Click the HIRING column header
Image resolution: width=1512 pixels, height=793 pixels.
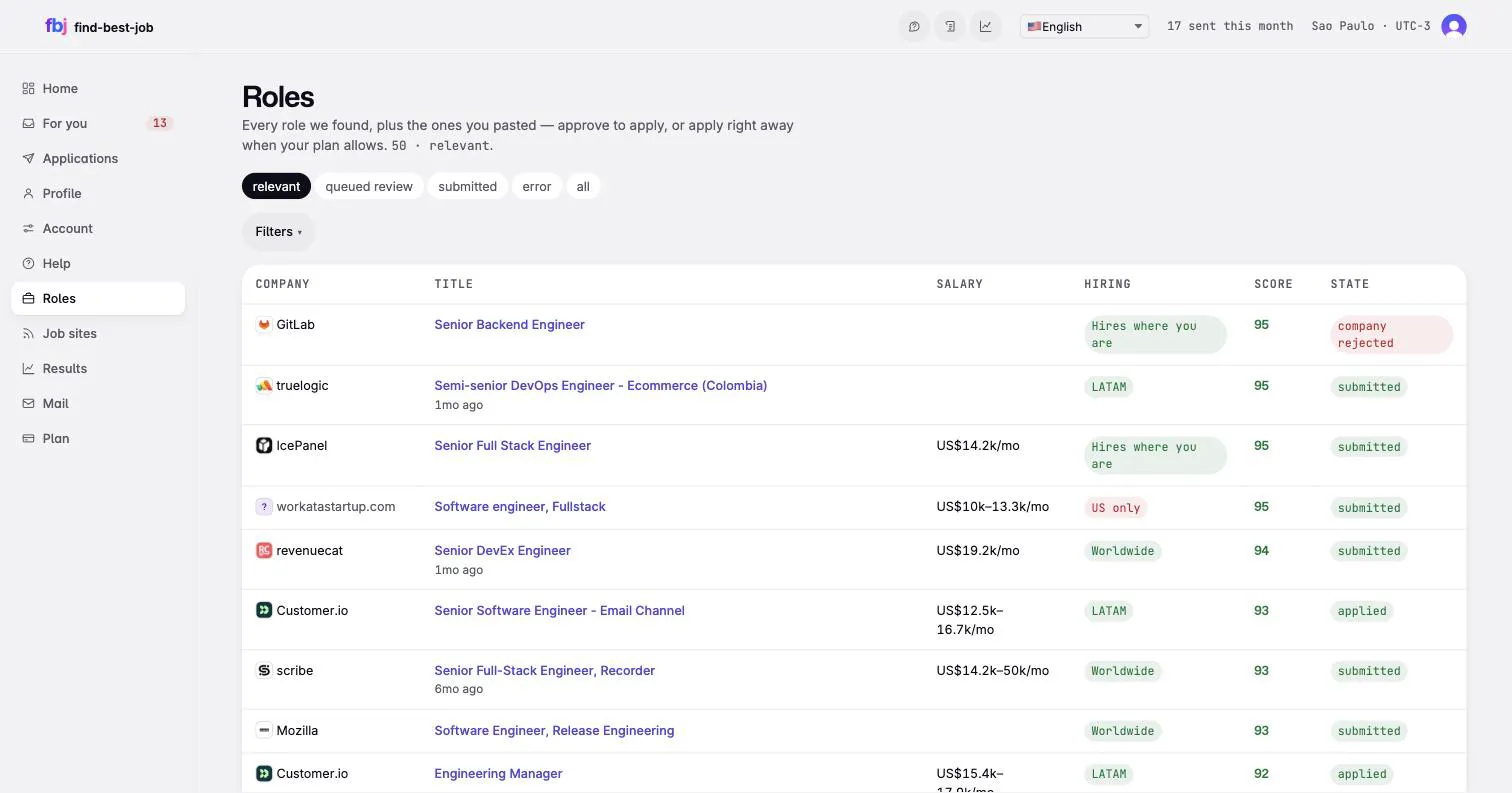pyautogui.click(x=1107, y=285)
